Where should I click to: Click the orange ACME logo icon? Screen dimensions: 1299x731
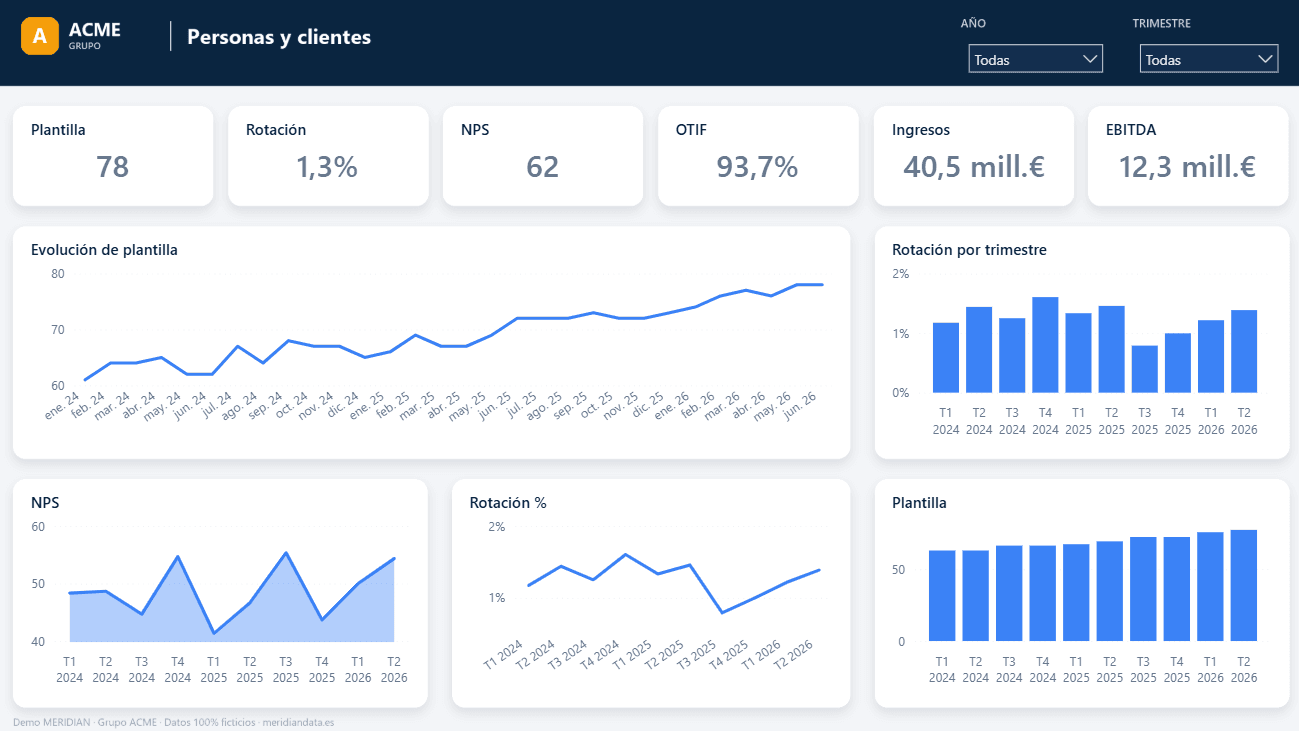click(x=40, y=36)
